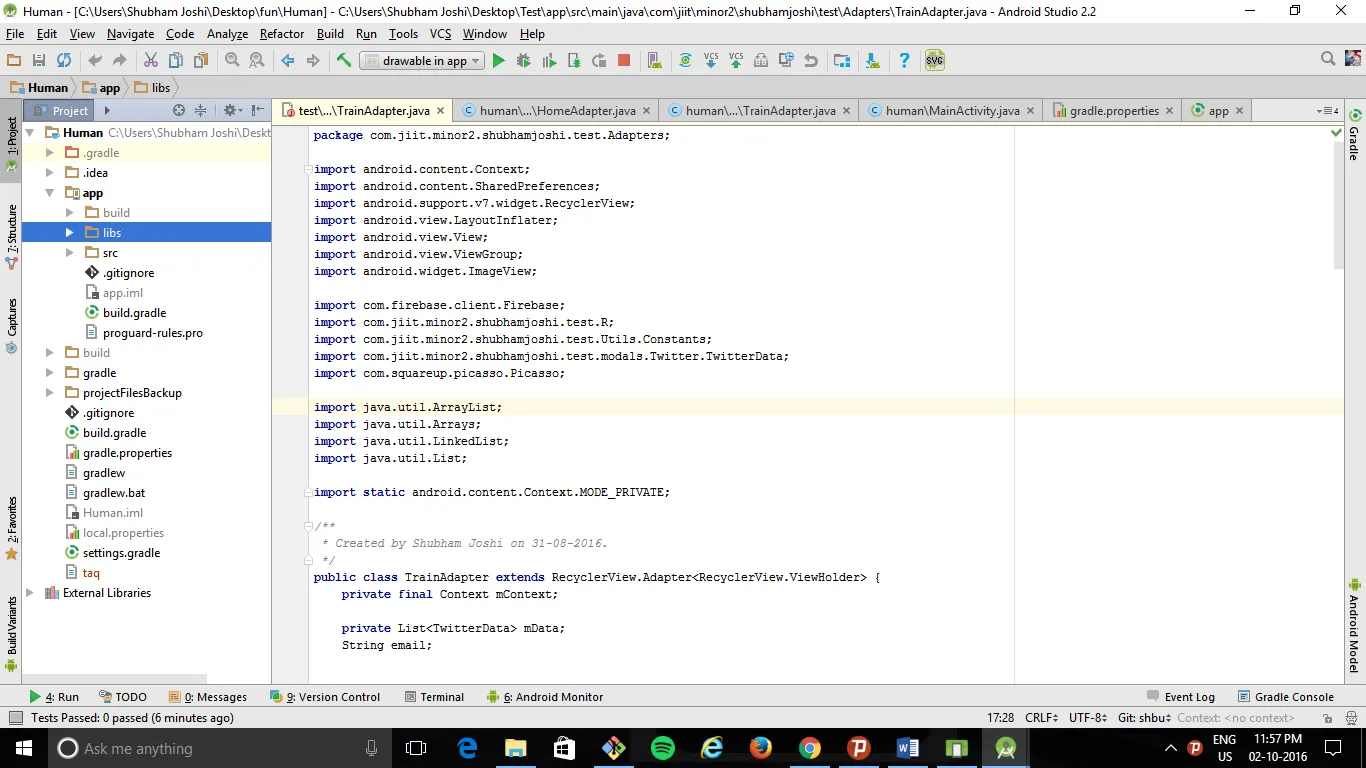The image size is (1366, 768).
Task: Click the red Stop icon
Action: click(x=624, y=61)
